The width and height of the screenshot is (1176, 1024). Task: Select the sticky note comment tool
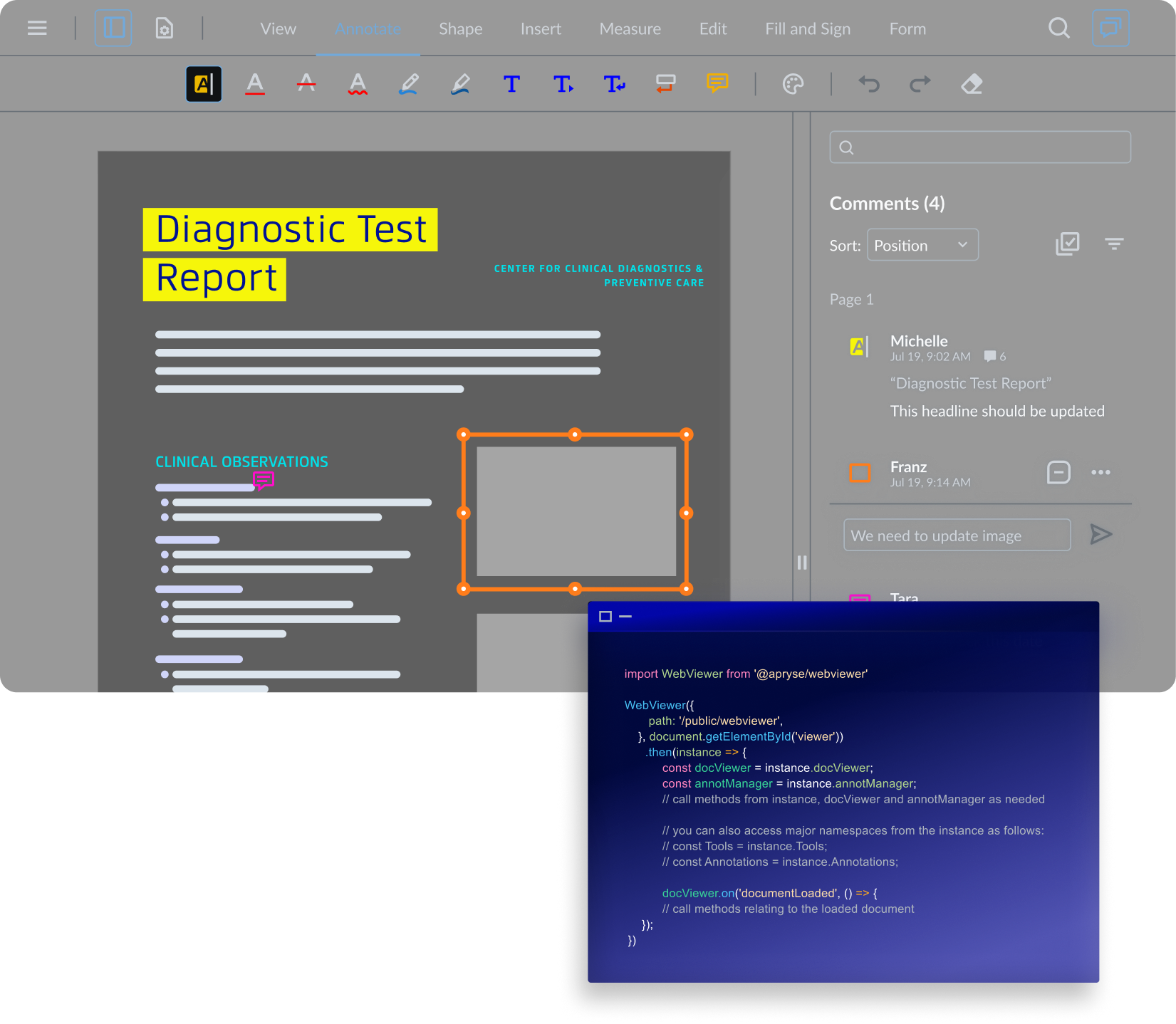pos(717,84)
